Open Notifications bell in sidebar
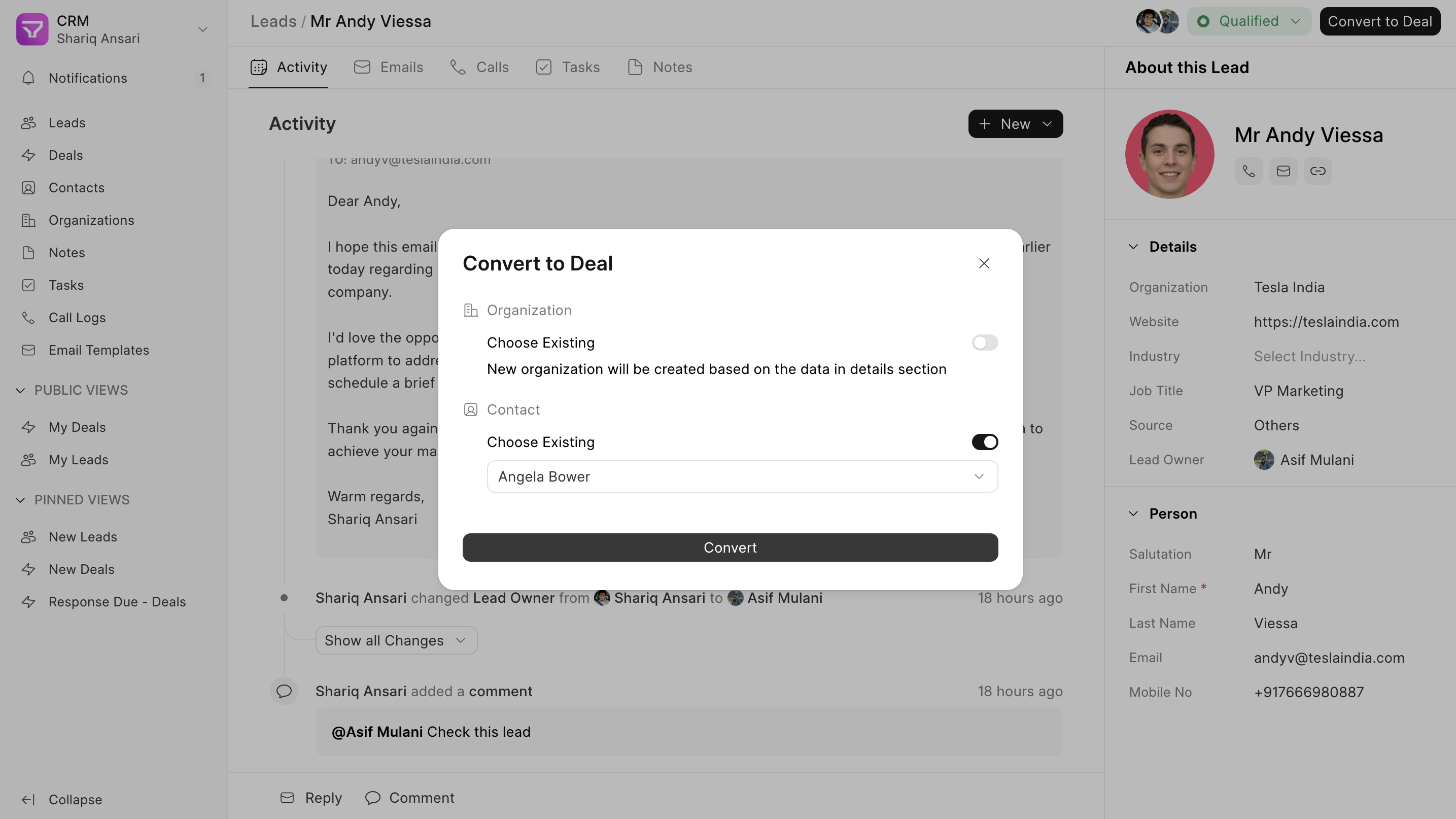 coord(28,78)
